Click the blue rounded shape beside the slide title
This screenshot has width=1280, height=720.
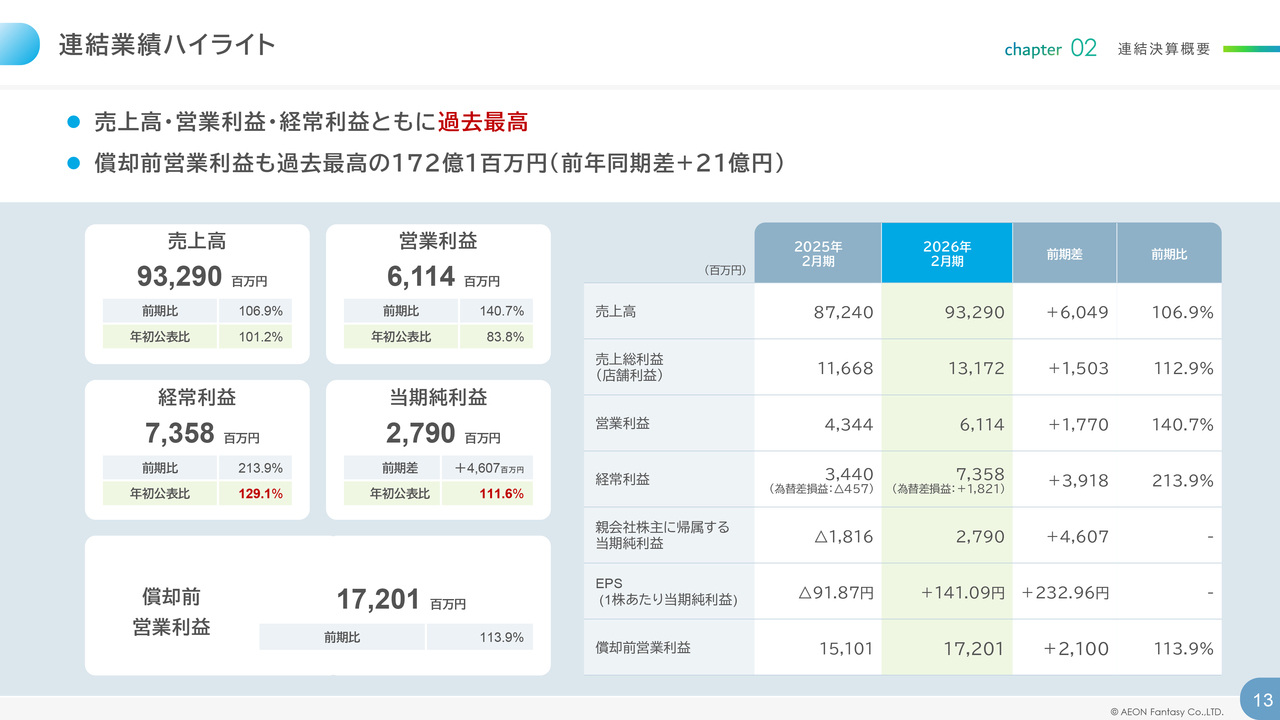pyautogui.click(x=18, y=44)
